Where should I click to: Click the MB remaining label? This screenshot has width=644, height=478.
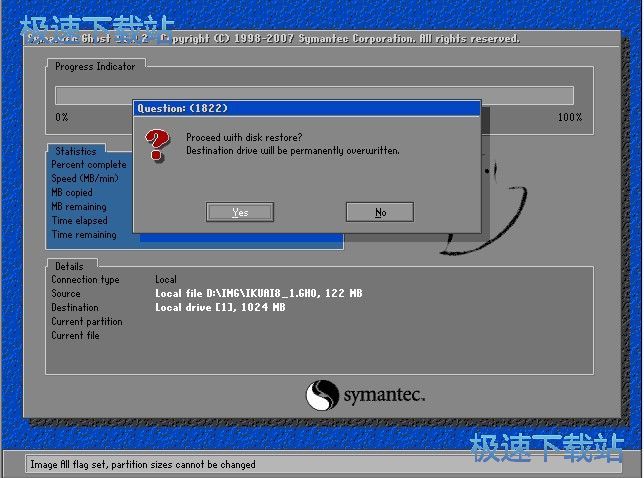point(79,207)
